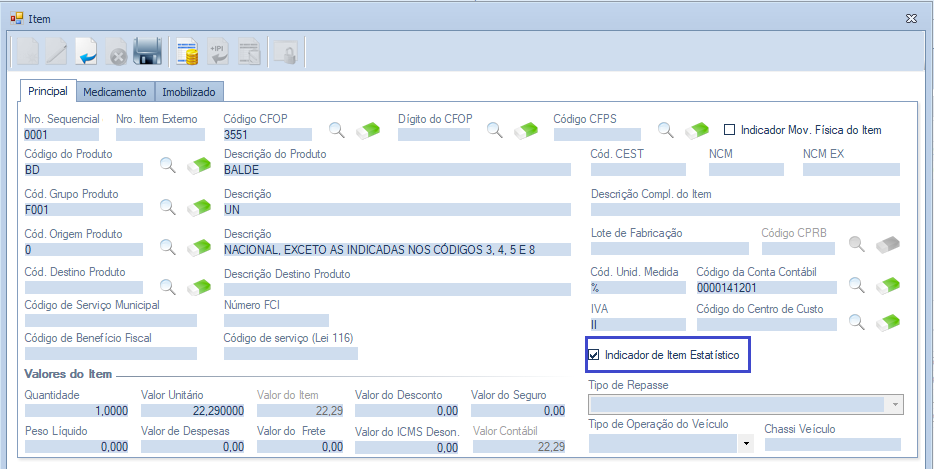This screenshot has width=934, height=469.
Task: Clear Cód. Origem Produto with eraser
Action: 198,247
